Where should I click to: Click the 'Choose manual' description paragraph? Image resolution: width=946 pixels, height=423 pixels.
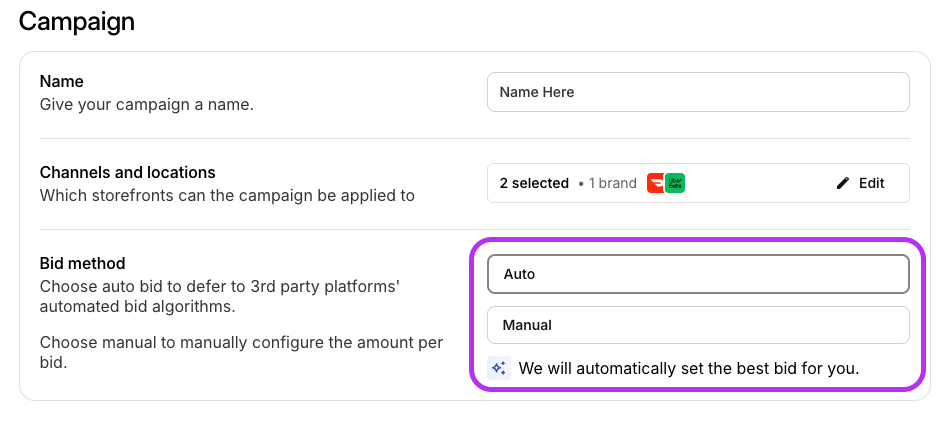pos(240,352)
